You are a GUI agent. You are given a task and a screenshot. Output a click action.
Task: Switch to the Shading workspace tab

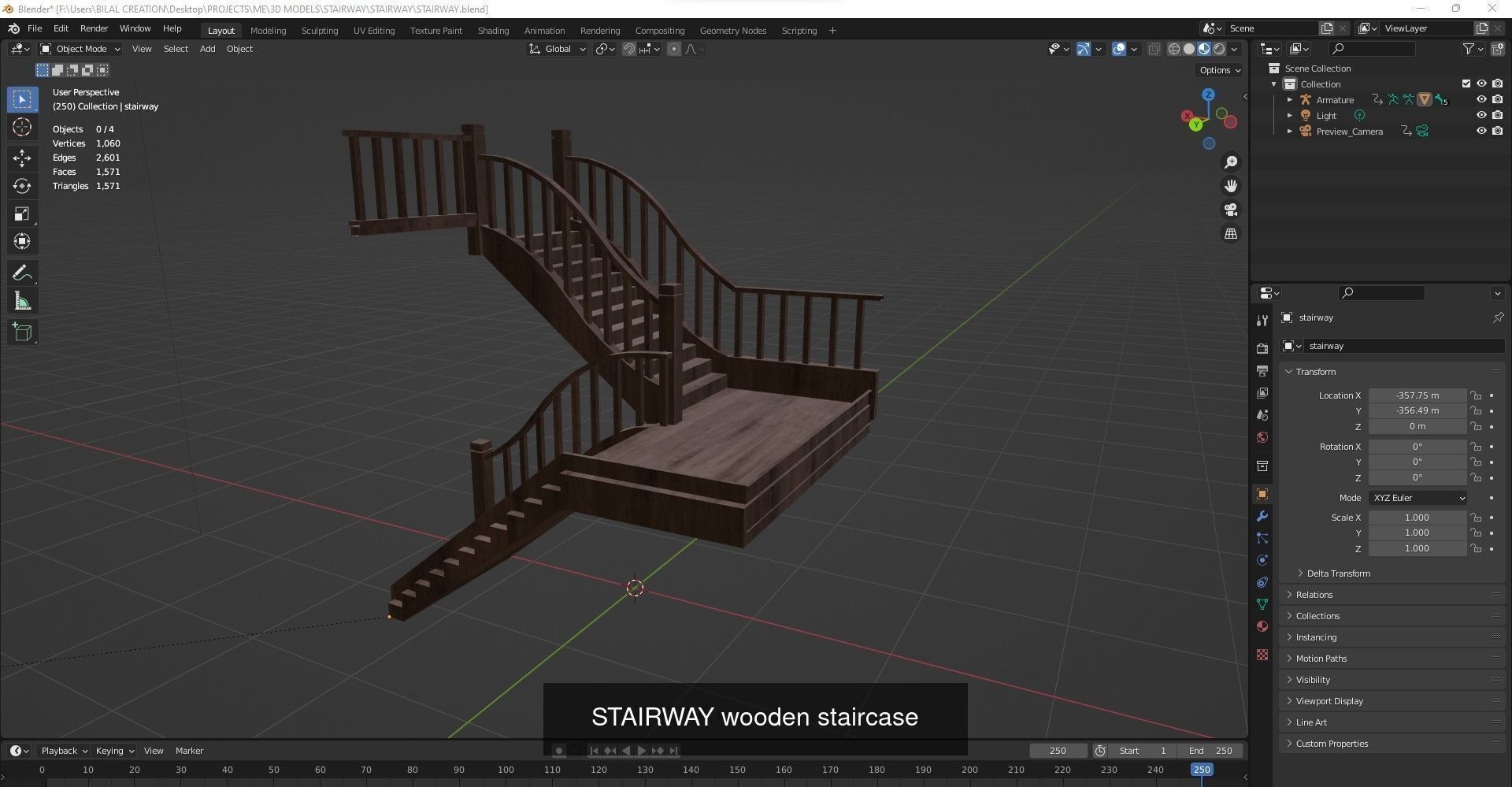493,31
